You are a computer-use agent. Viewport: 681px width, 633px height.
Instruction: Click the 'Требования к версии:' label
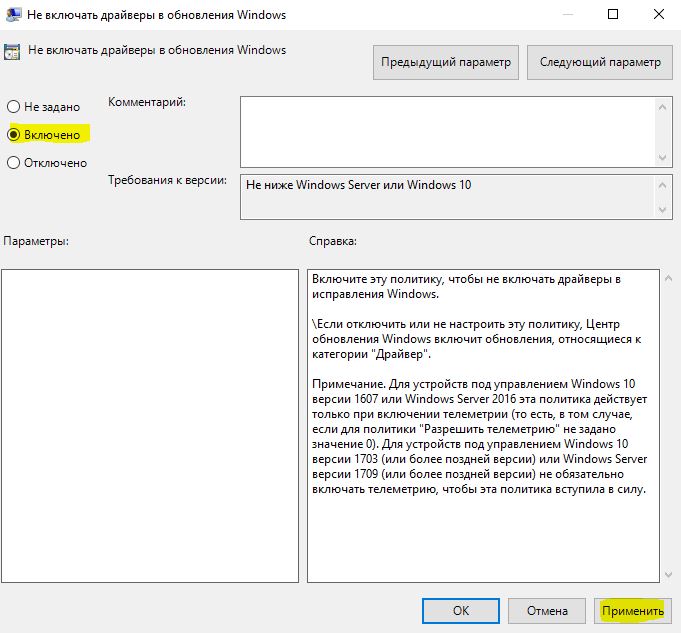tap(167, 180)
